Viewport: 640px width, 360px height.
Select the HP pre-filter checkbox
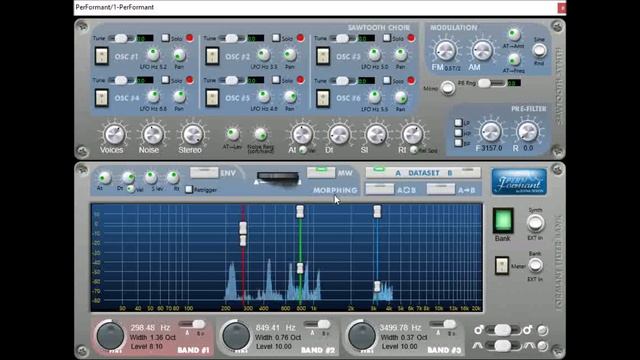pos(458,133)
